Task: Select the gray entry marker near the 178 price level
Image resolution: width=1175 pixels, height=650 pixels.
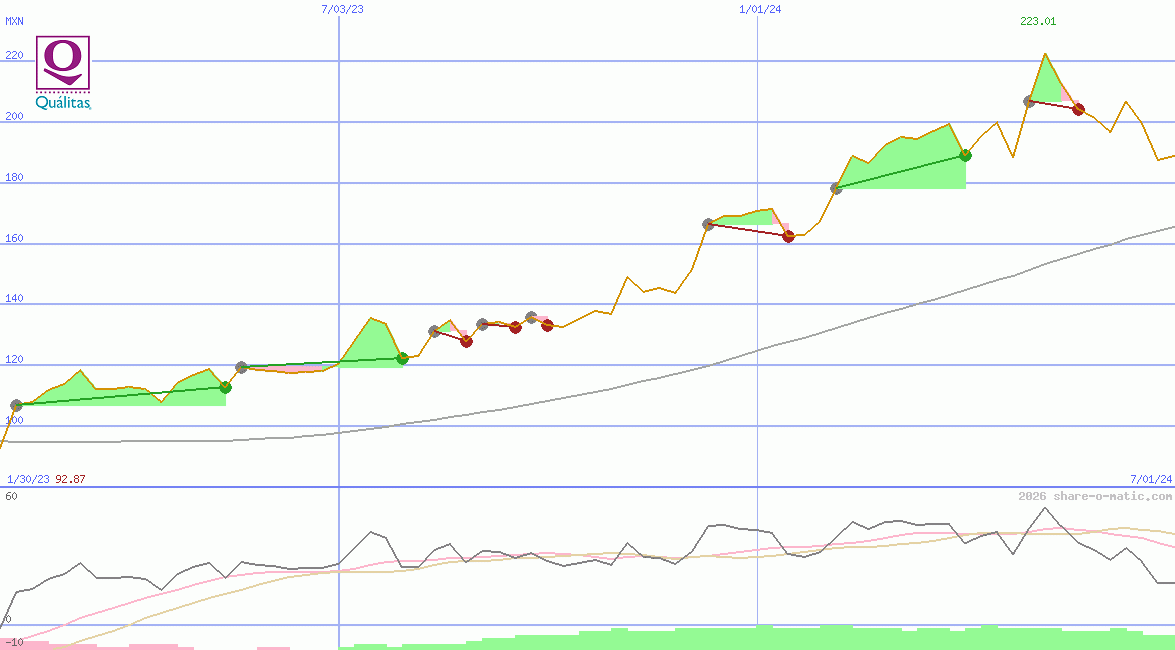Action: pyautogui.click(x=836, y=188)
